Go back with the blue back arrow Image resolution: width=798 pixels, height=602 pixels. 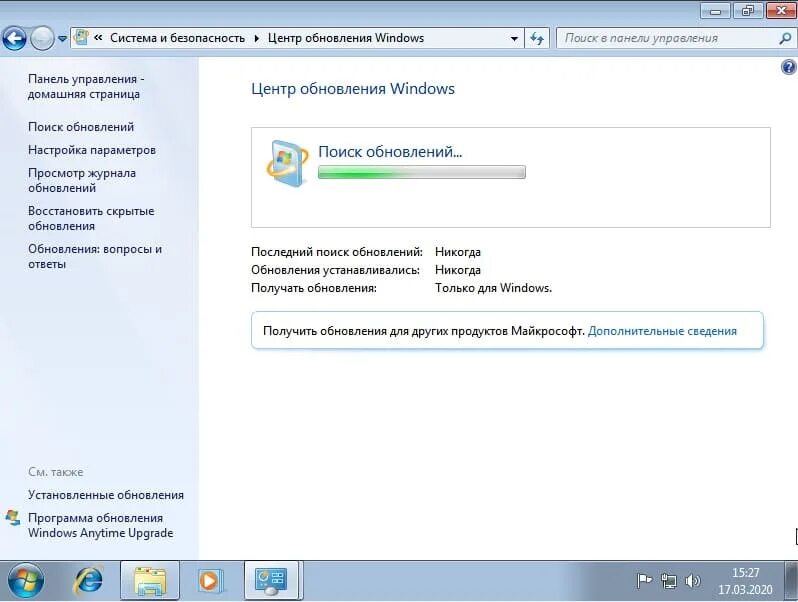click(14, 38)
